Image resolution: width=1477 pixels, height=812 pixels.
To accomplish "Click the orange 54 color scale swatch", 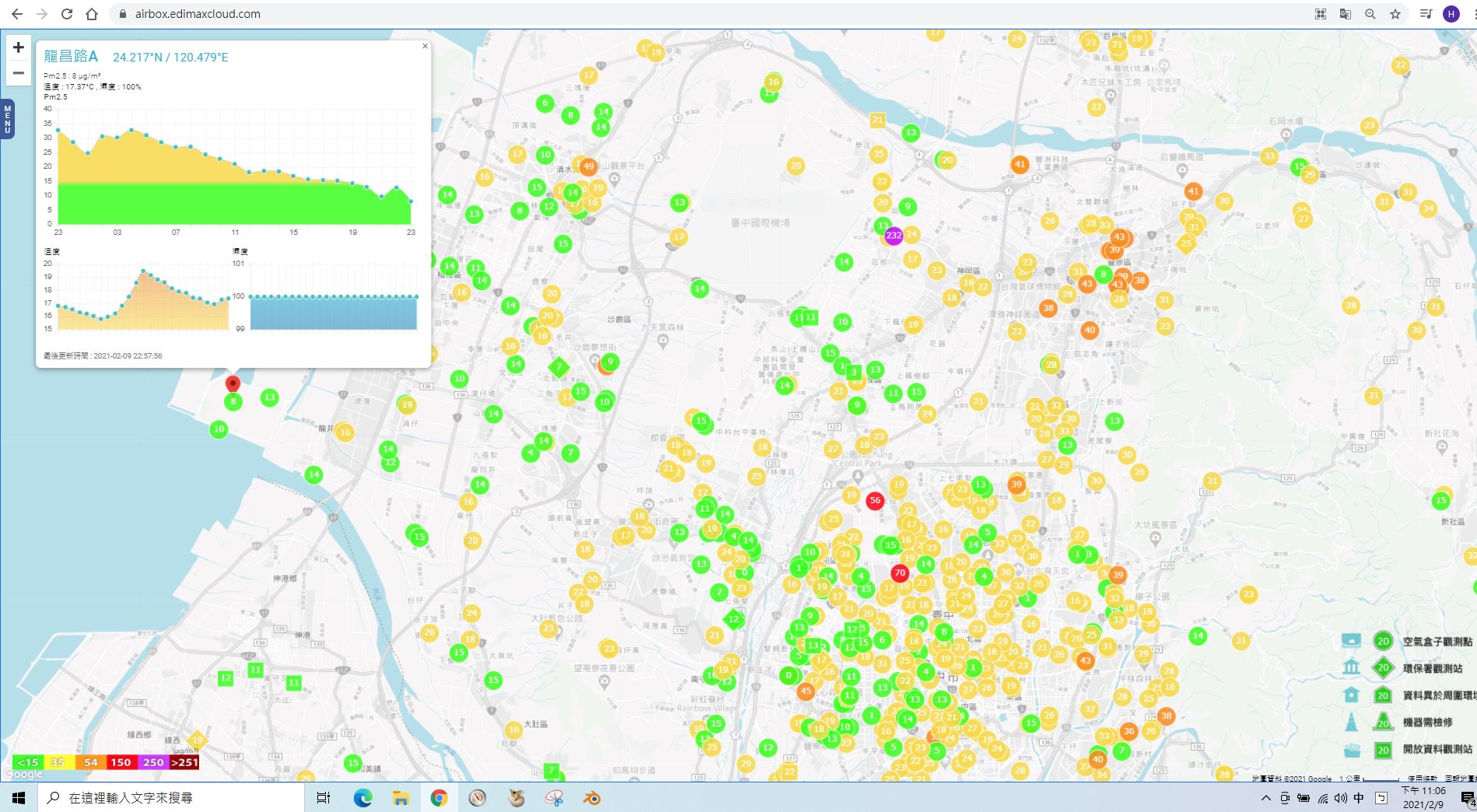I will (x=90, y=762).
